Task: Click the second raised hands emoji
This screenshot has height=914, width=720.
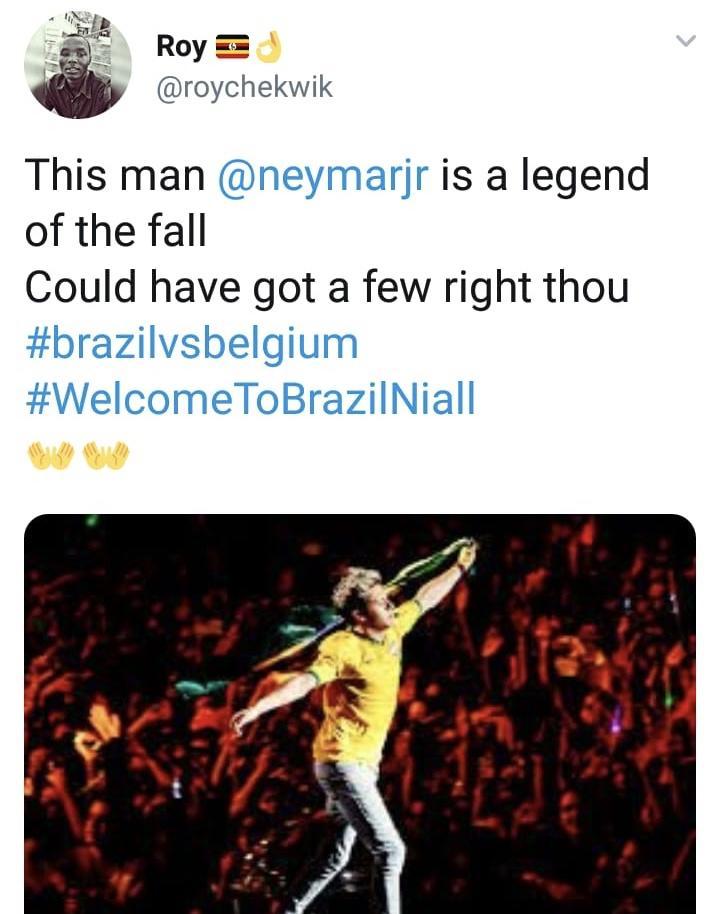Action: tap(106, 456)
